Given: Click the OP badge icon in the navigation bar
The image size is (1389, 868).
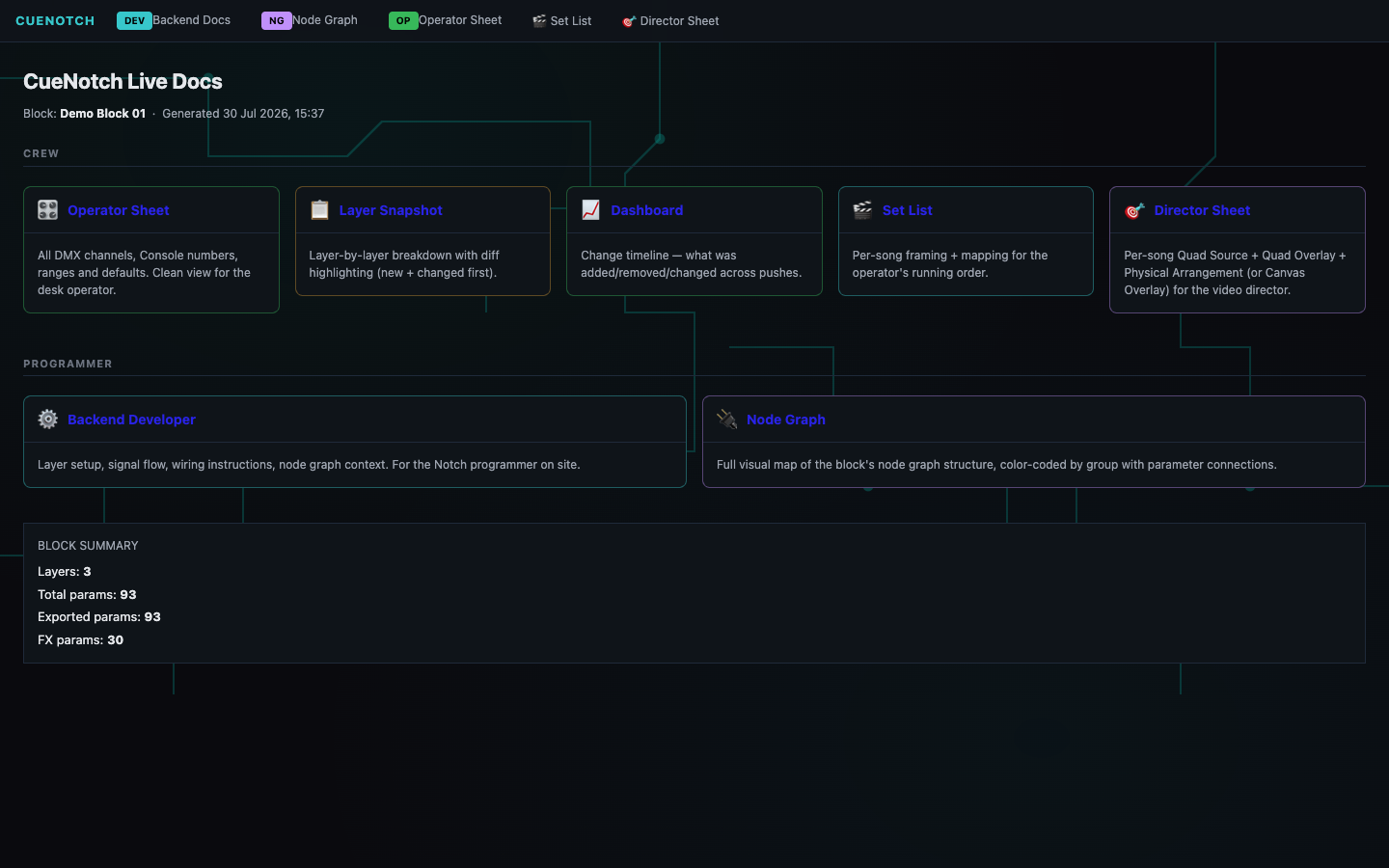Looking at the screenshot, I should (403, 20).
